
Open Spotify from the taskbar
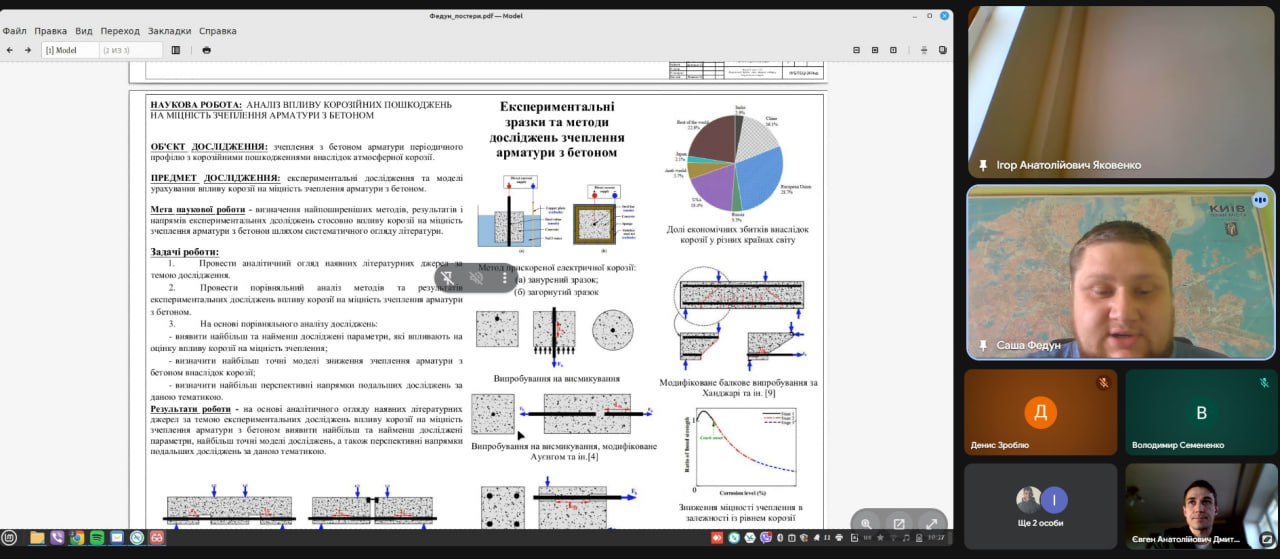(97, 538)
